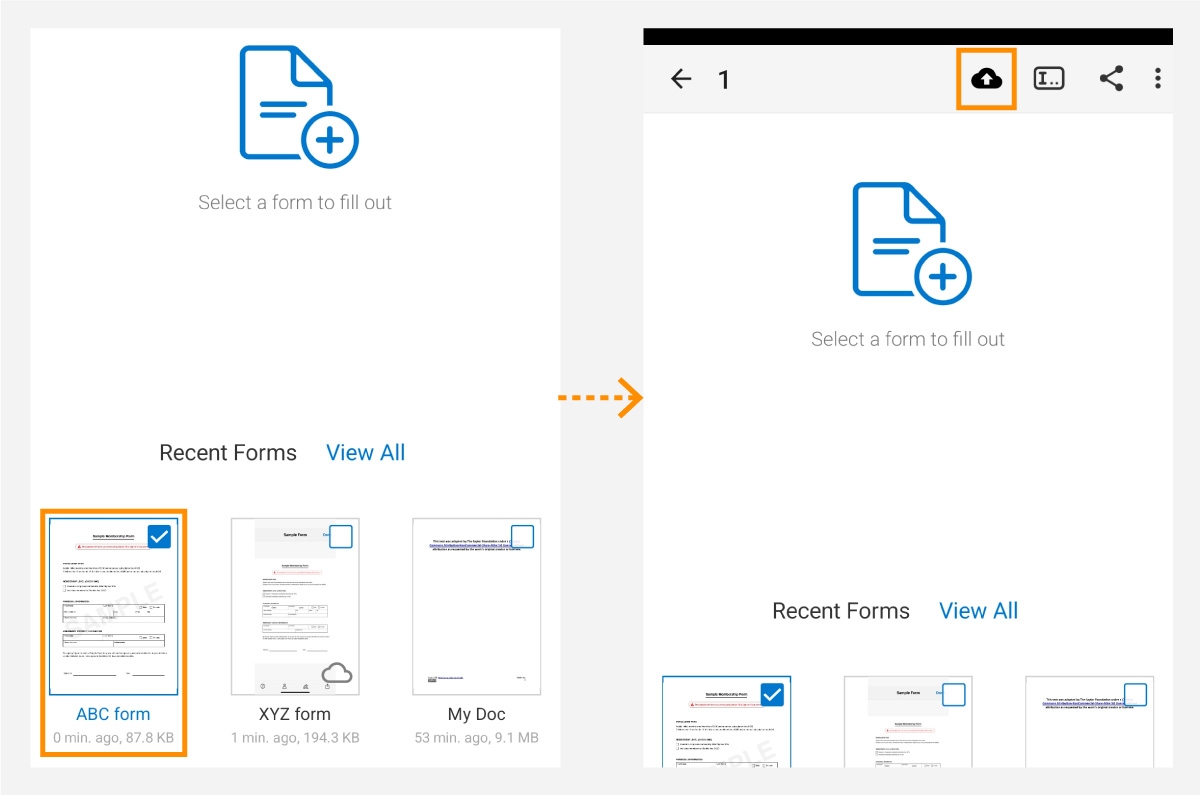Image resolution: width=1200 pixels, height=795 pixels.
Task: Click the cloud upload icon in the toolbar
Action: tap(986, 79)
